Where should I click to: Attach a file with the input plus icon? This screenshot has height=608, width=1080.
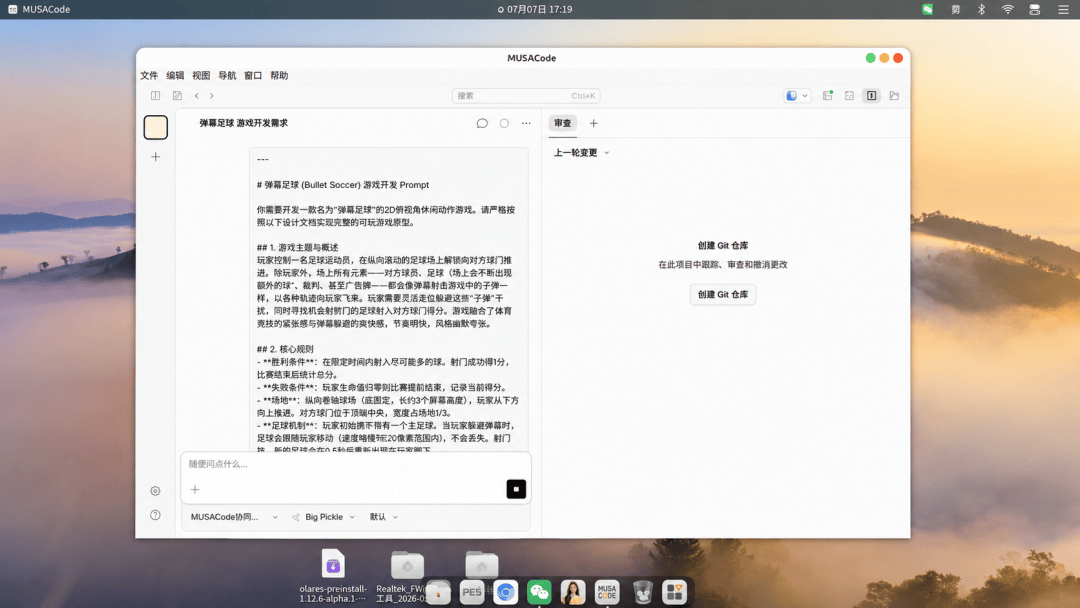click(x=195, y=490)
